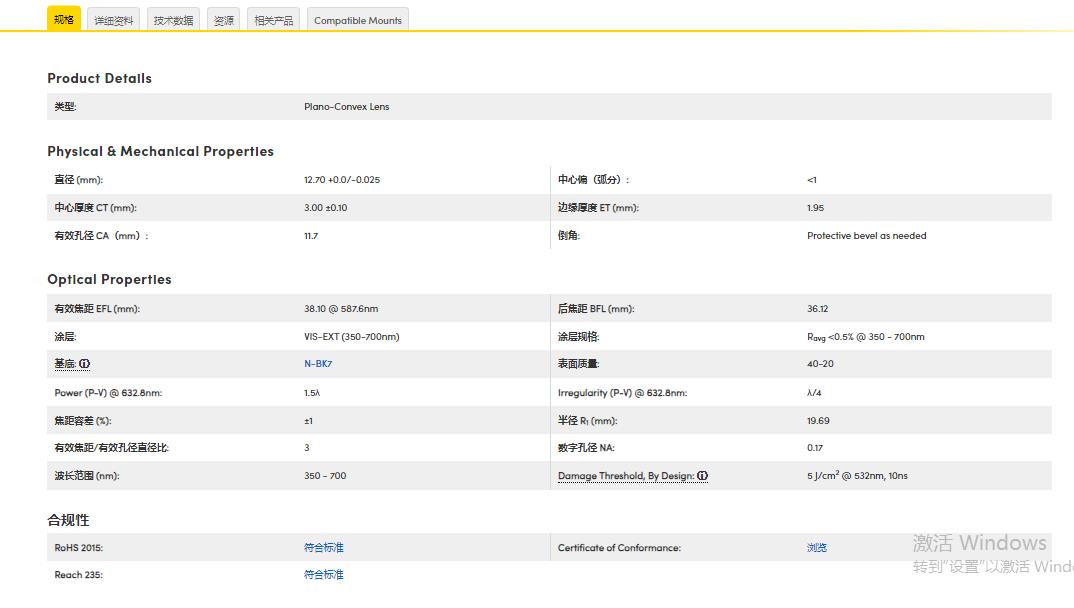This screenshot has height=608, width=1074.
Task: Click the VIS-EXT (350-700nm) coating value
Action: (x=351, y=337)
